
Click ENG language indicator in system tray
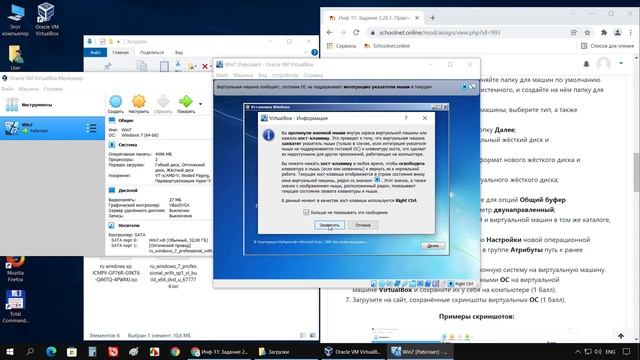coord(610,351)
